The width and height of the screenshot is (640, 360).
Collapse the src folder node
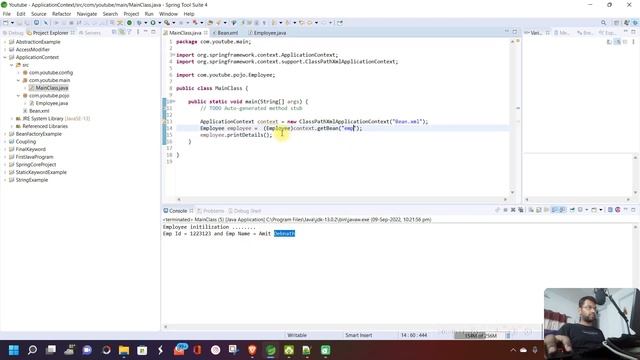coord(11,65)
